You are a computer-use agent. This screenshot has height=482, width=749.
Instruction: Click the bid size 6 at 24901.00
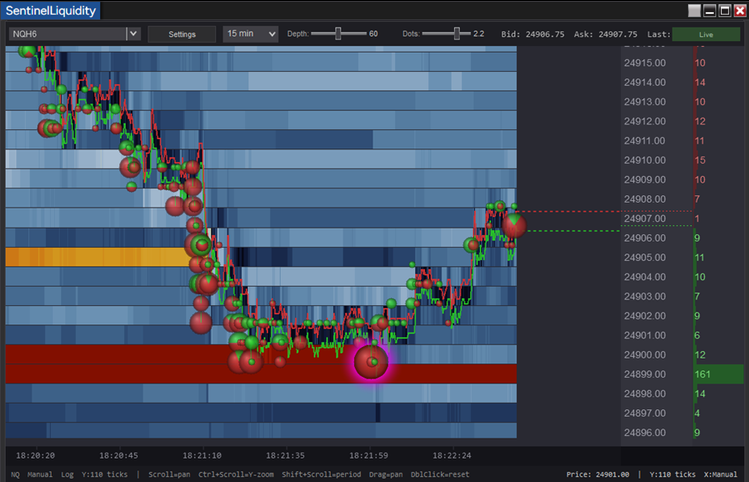697,335
